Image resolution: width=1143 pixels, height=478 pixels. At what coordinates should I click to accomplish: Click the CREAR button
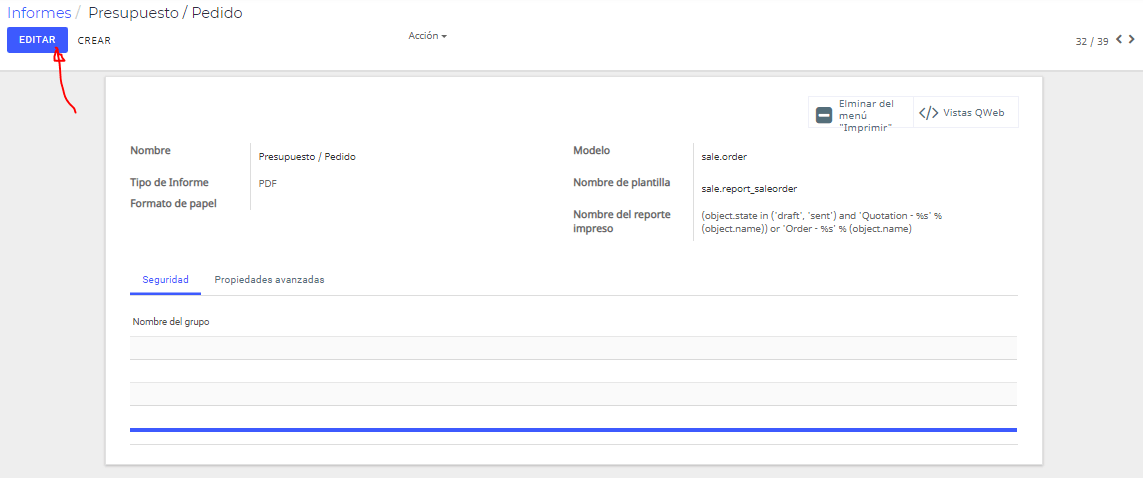click(x=94, y=41)
